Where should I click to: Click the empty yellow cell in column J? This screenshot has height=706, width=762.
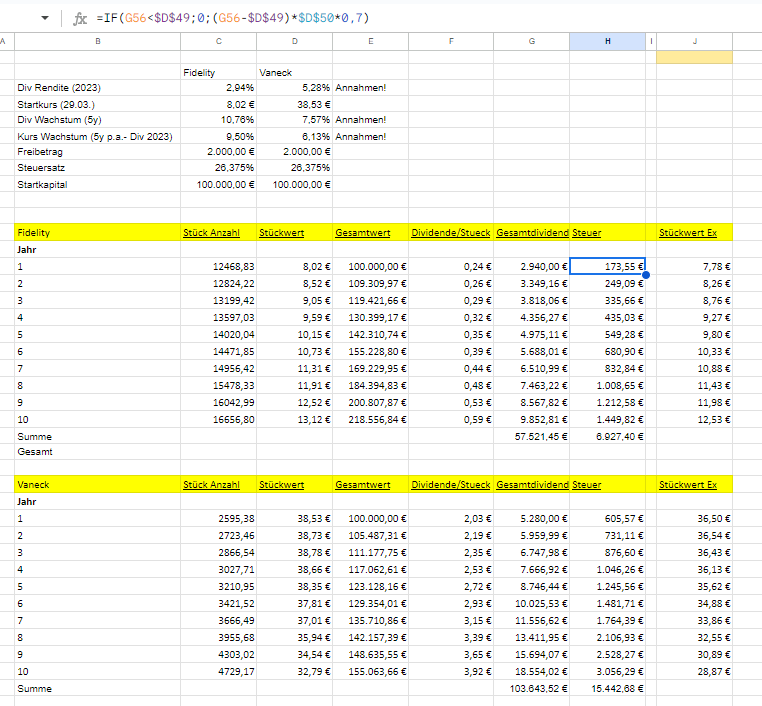pyautogui.click(x=694, y=57)
